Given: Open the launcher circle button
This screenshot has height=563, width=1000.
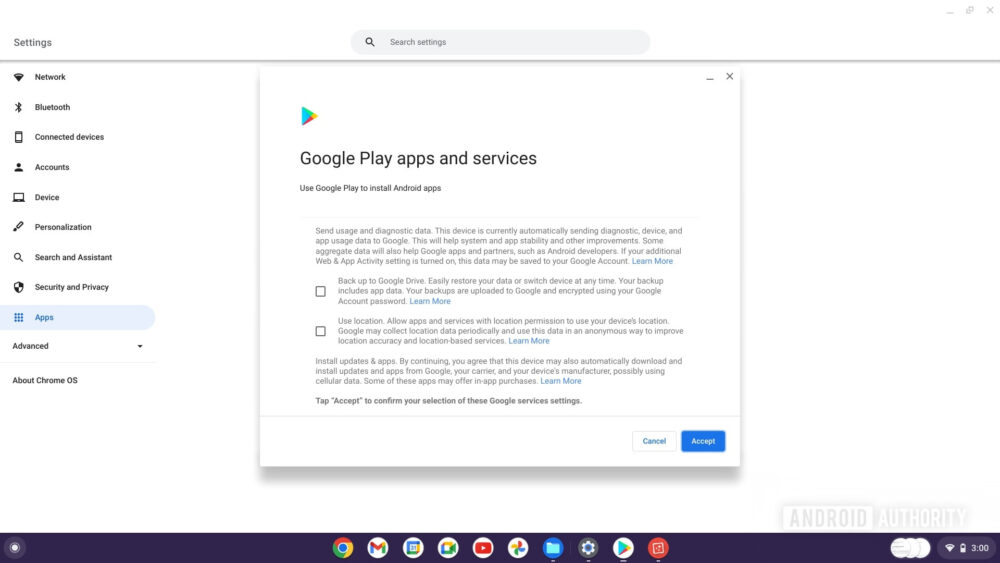Looking at the screenshot, I should point(15,548).
